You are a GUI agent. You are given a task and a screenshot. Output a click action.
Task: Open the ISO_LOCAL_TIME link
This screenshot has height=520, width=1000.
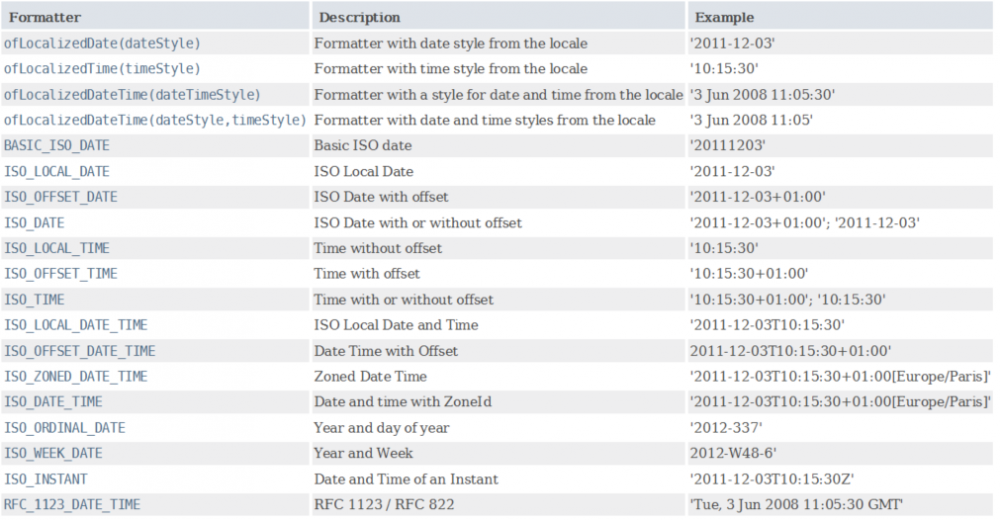[57, 249]
